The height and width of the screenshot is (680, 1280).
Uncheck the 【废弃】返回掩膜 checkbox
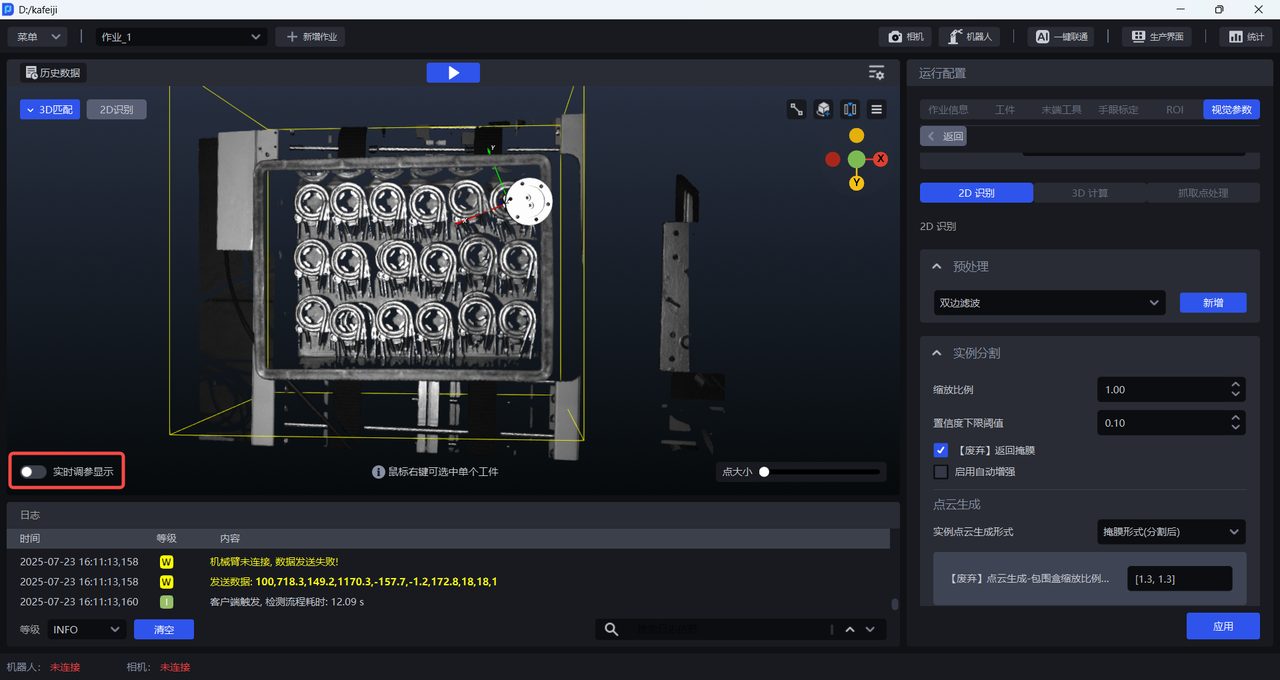pos(940,451)
